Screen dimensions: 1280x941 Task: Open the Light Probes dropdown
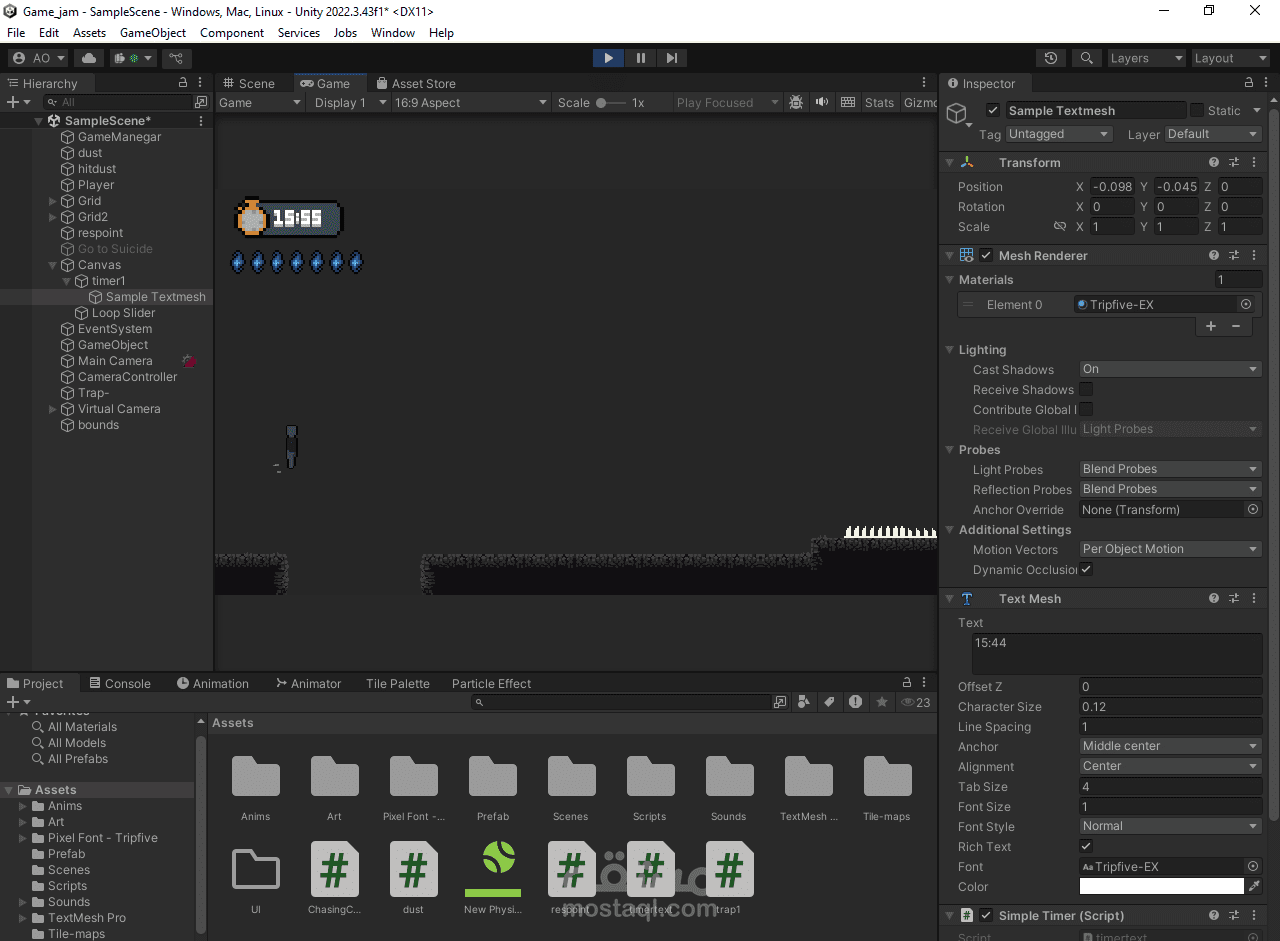1171,469
